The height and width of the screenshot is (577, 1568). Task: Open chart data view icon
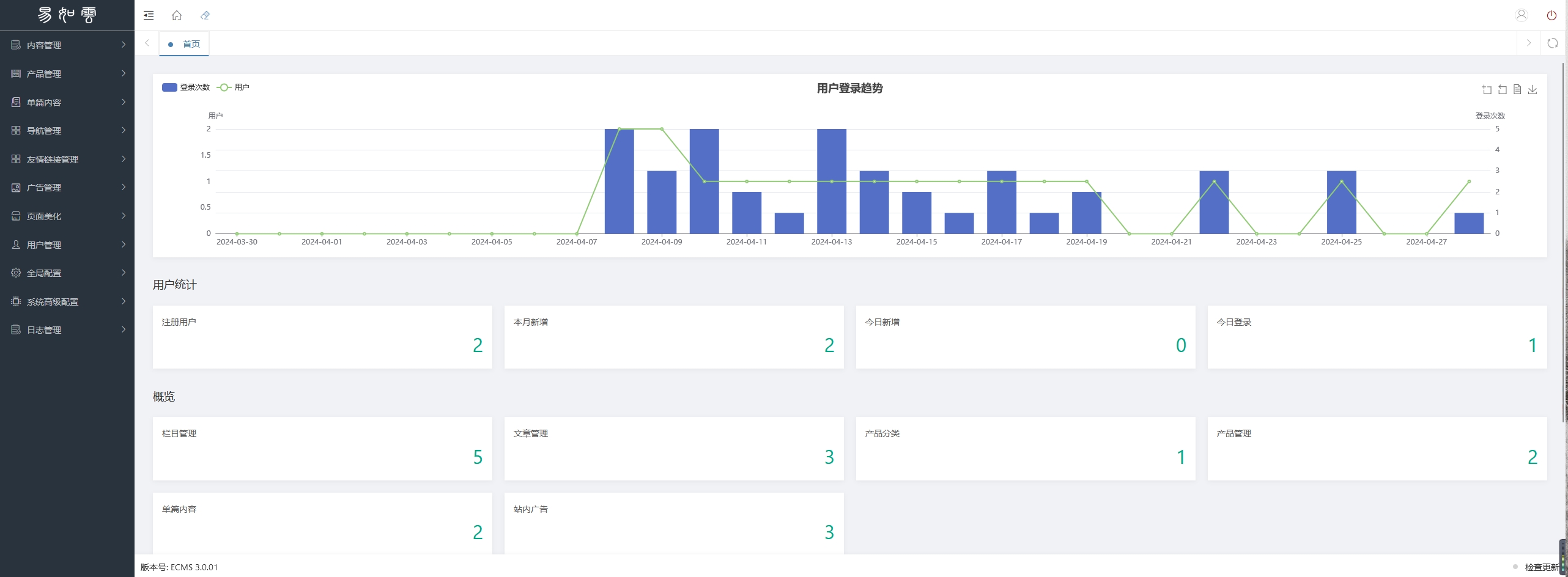pyautogui.click(x=1517, y=90)
